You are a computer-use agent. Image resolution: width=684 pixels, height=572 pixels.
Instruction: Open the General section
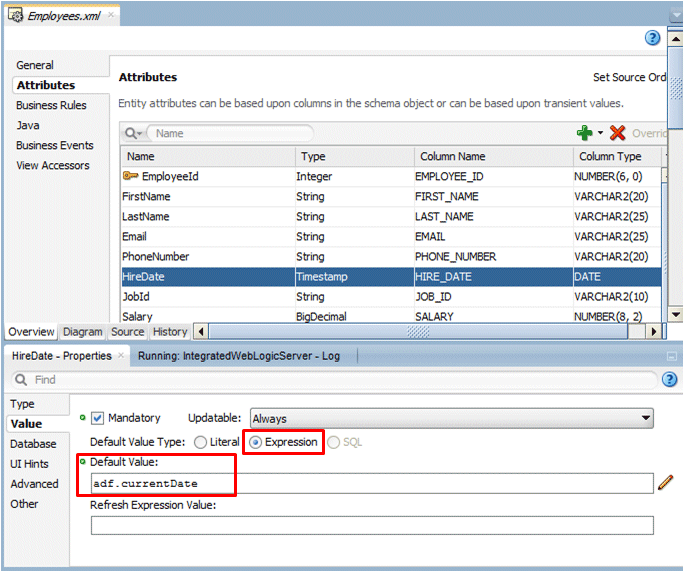click(x=35, y=65)
